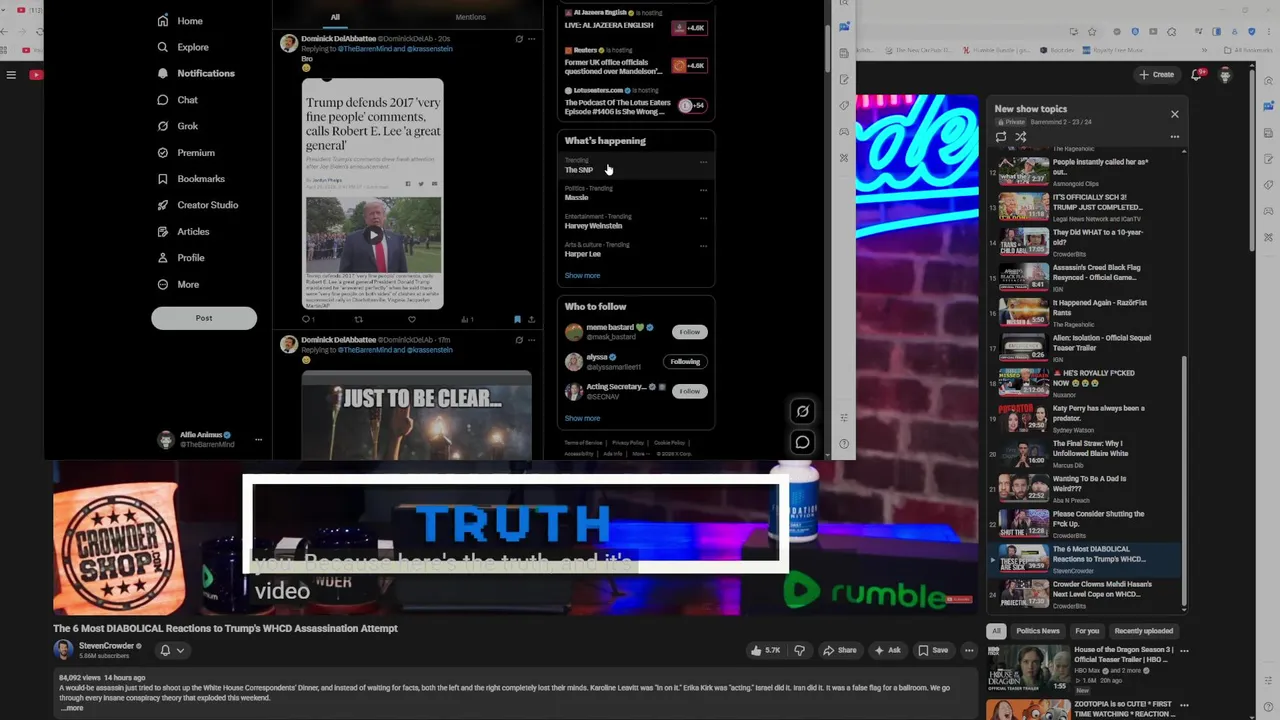The width and height of the screenshot is (1280, 720).
Task: Toggle Following for alyssa account
Action: pos(685,362)
